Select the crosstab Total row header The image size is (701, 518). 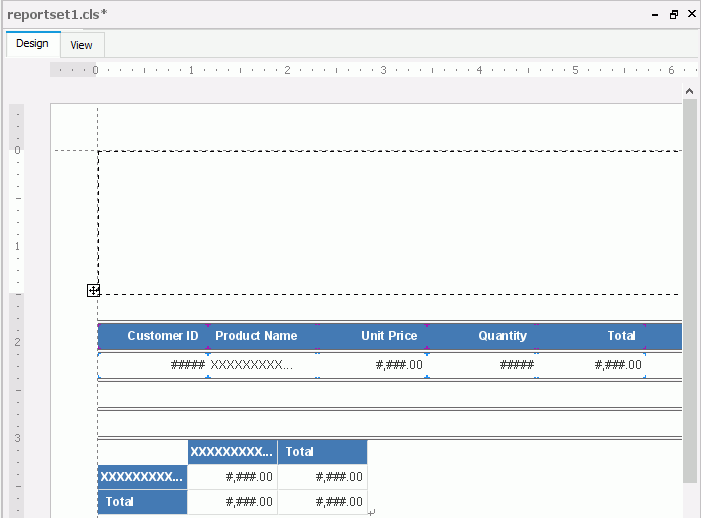(142, 502)
